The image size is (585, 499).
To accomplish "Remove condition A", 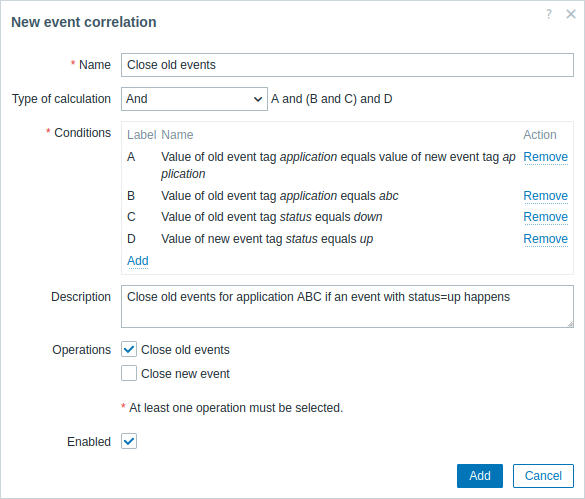I will 545,157.
